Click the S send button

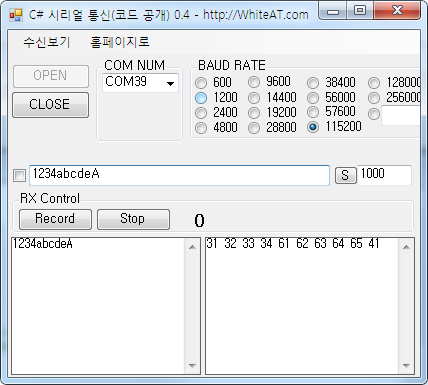pos(345,175)
